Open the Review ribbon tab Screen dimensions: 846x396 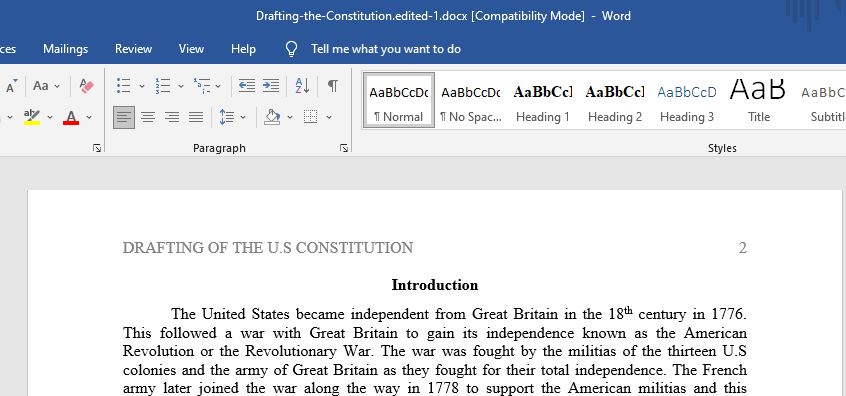pyautogui.click(x=133, y=49)
